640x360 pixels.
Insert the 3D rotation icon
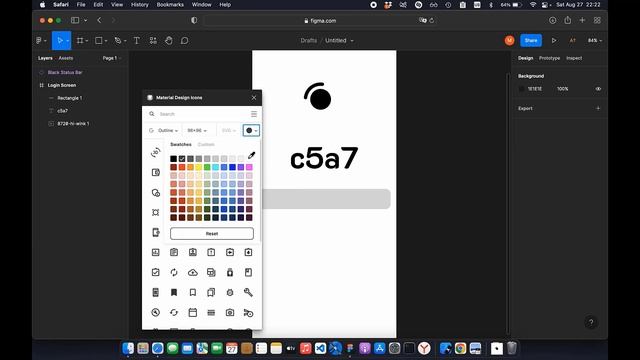[156, 153]
